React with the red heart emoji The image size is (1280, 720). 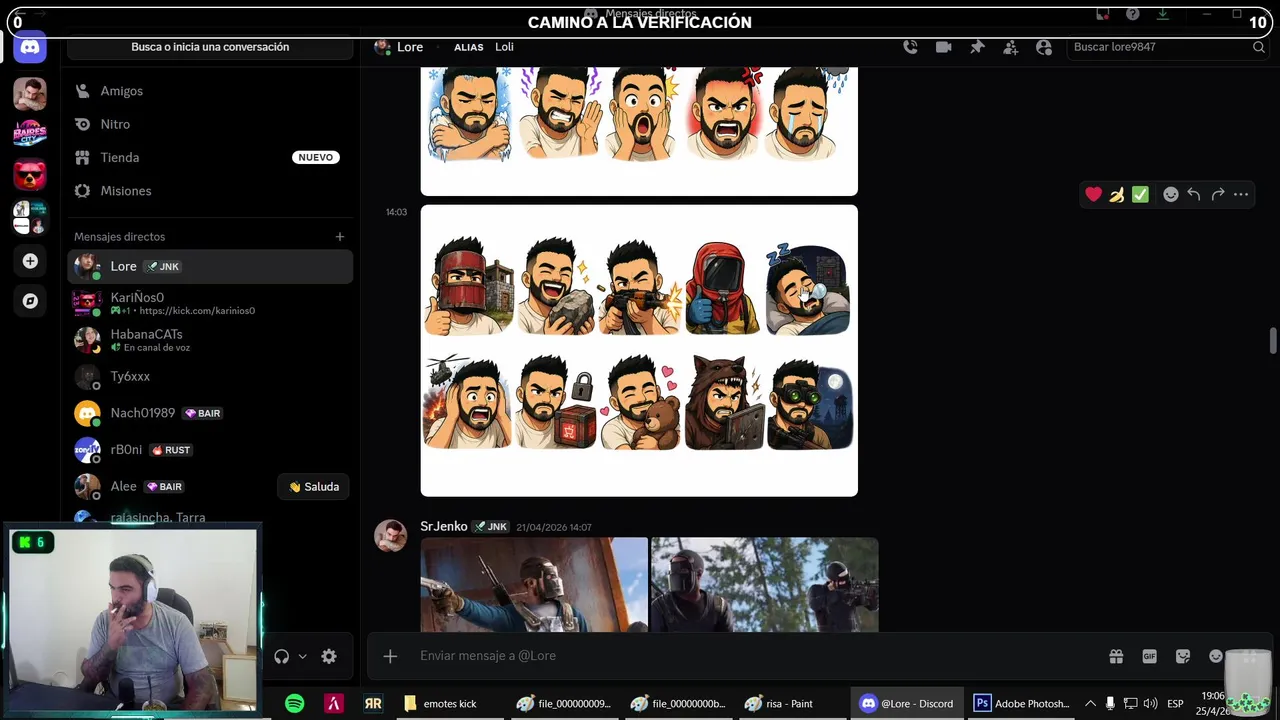click(x=1093, y=194)
